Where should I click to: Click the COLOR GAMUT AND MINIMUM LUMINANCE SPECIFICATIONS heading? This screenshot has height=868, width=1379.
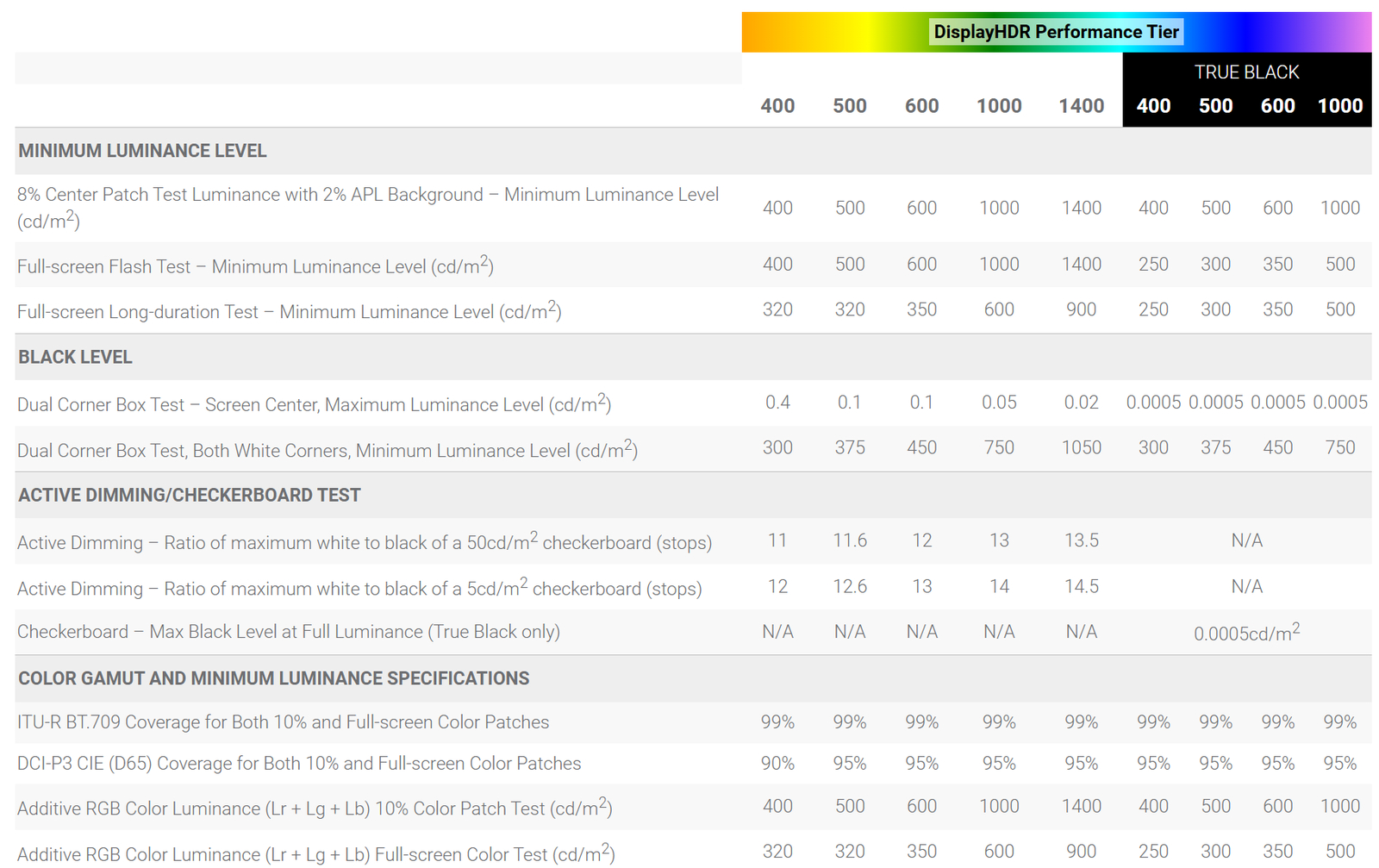click(x=273, y=678)
